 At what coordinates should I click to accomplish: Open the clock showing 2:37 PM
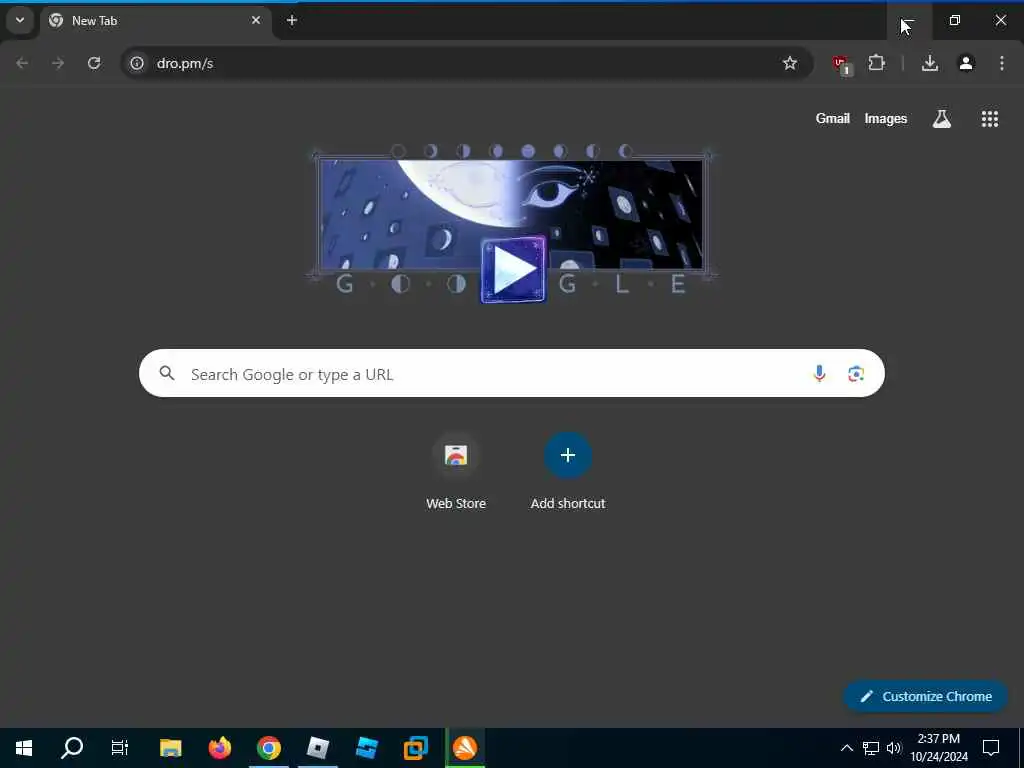(939, 748)
